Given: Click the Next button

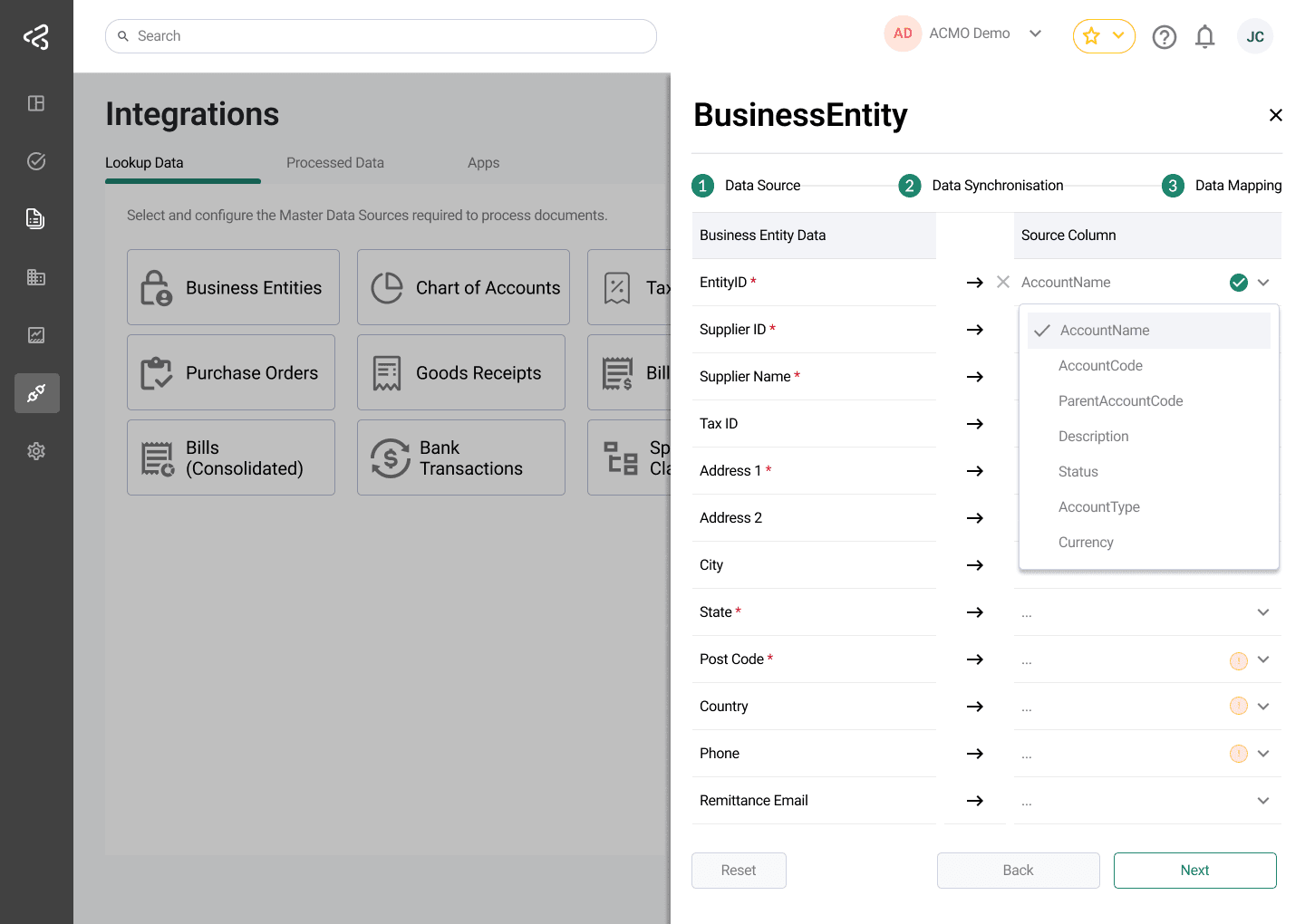Looking at the screenshot, I should coord(1194,870).
